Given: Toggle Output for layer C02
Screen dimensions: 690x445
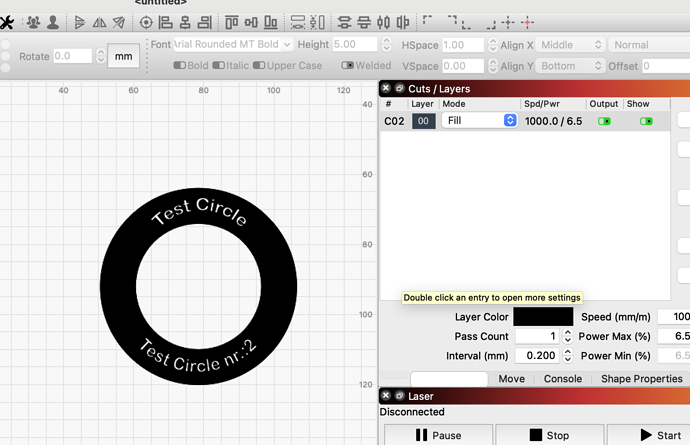Looking at the screenshot, I should (x=604, y=121).
